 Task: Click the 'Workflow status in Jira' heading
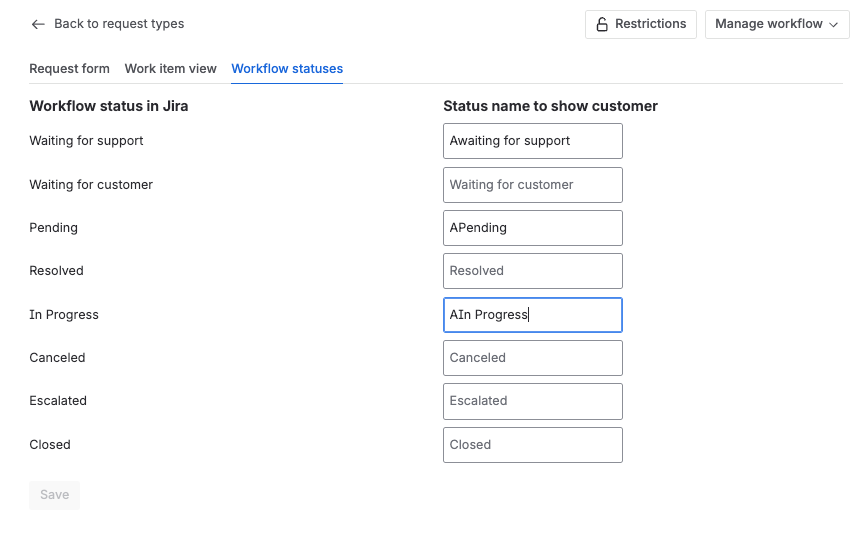(109, 106)
